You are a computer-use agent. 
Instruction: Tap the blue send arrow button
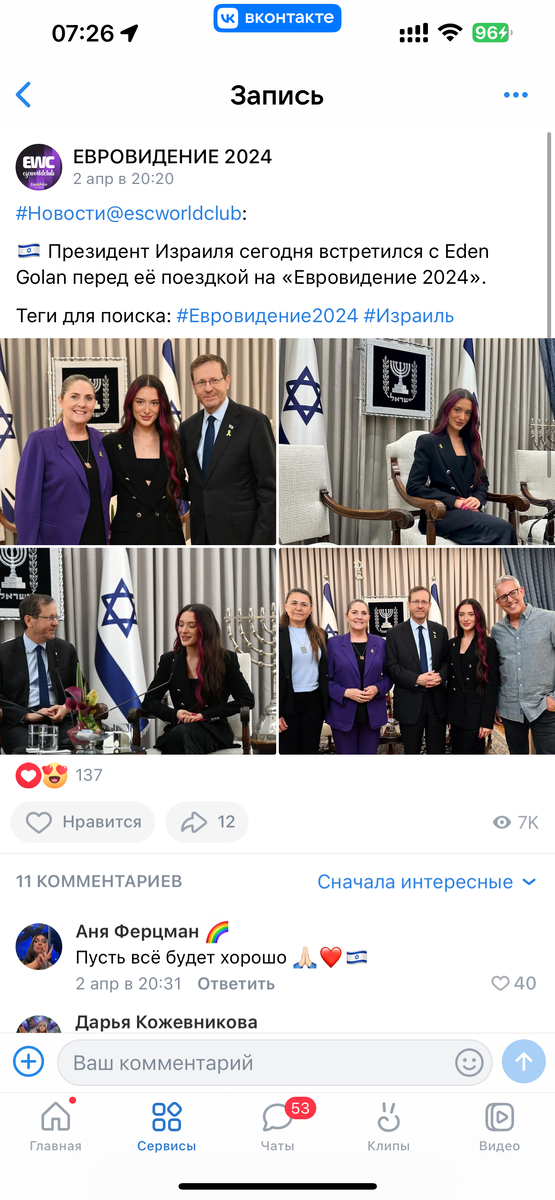pyautogui.click(x=524, y=1061)
